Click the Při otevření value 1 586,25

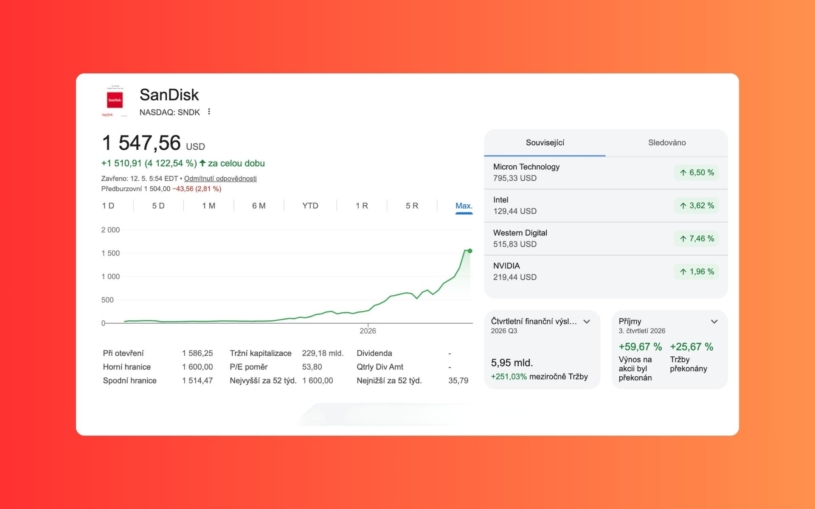(197, 353)
